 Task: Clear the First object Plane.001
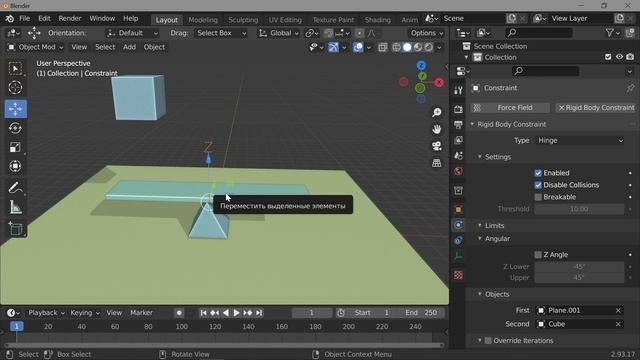coord(618,311)
